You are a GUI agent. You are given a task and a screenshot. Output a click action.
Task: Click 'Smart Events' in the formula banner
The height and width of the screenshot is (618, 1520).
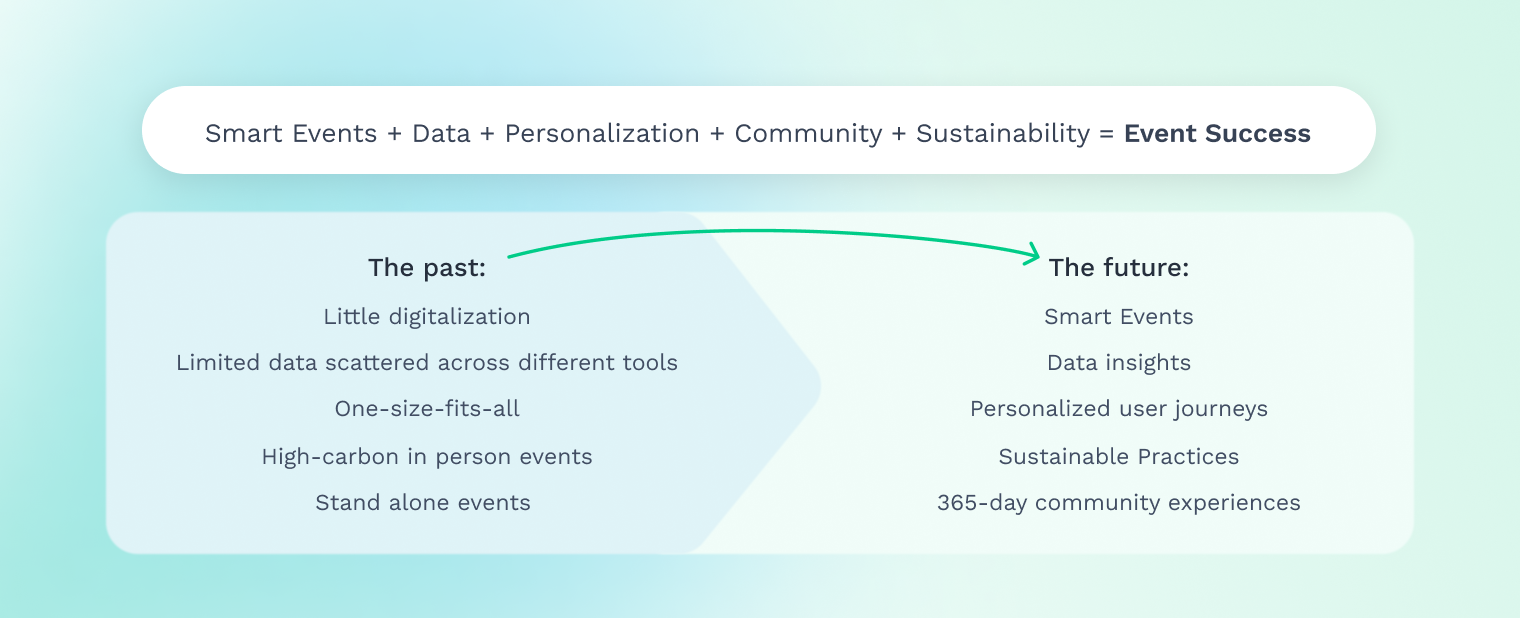(x=291, y=134)
